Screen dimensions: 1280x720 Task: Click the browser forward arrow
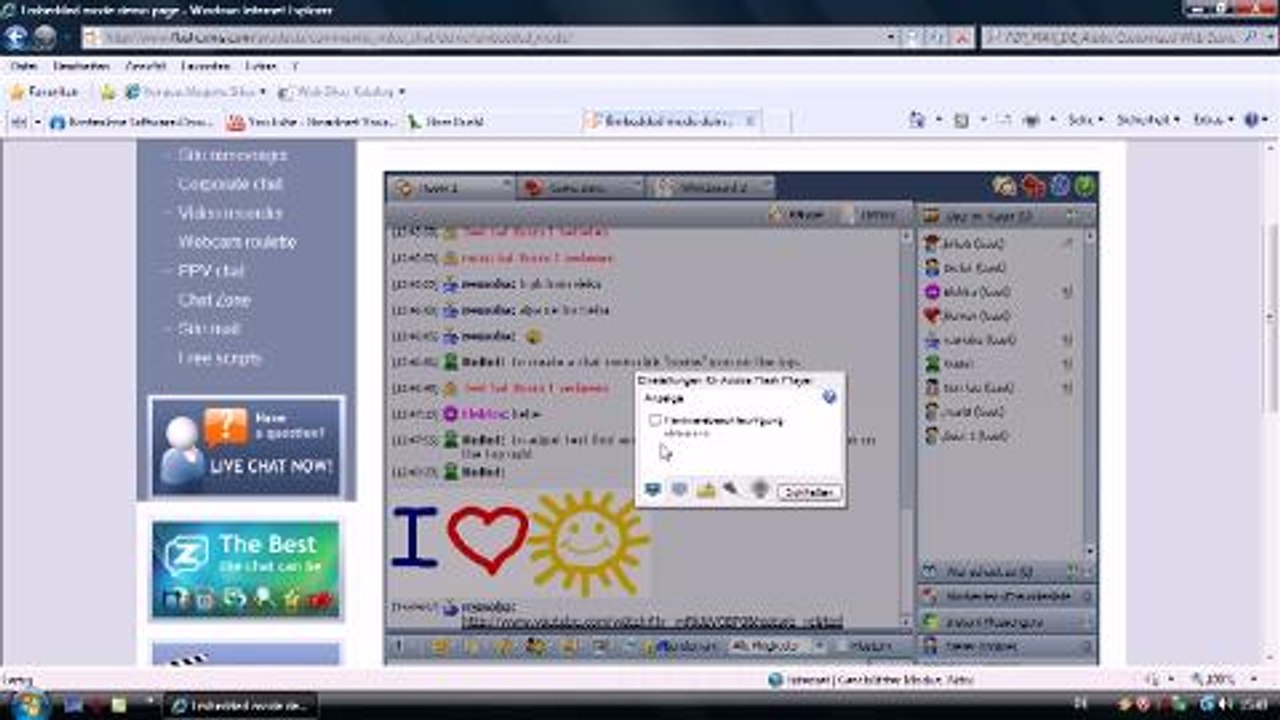[46, 38]
